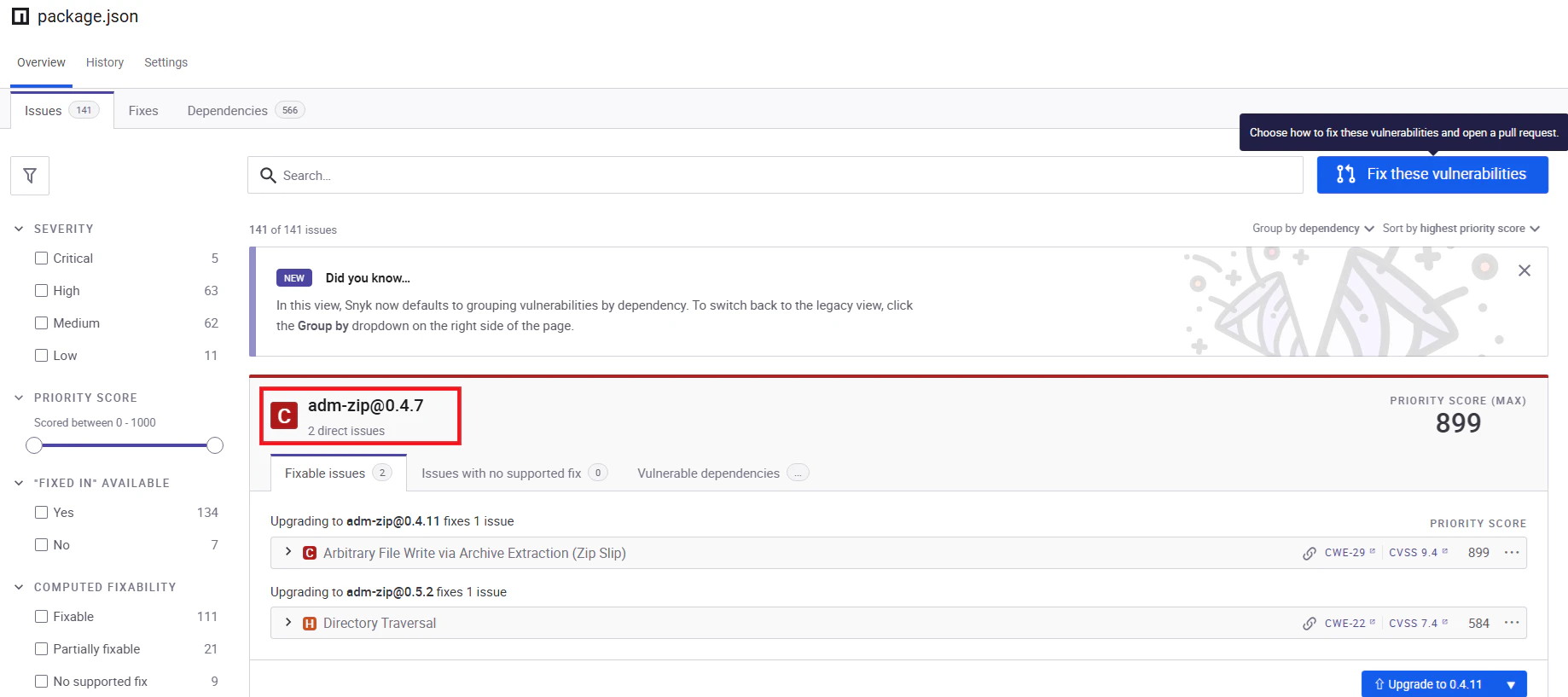
Task: Click the Upgrade to 0.4.11 button
Action: click(x=1428, y=684)
